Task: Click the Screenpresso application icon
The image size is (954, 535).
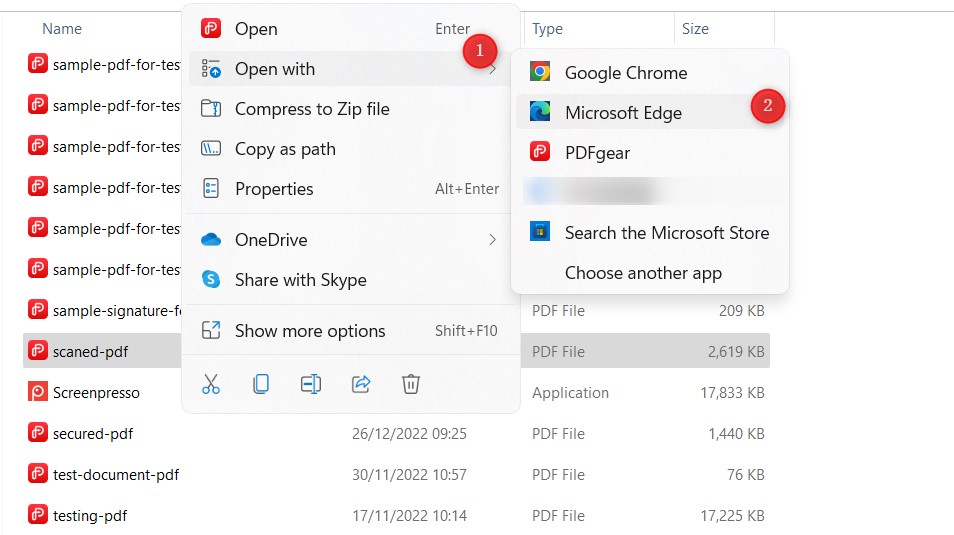Action: point(38,393)
